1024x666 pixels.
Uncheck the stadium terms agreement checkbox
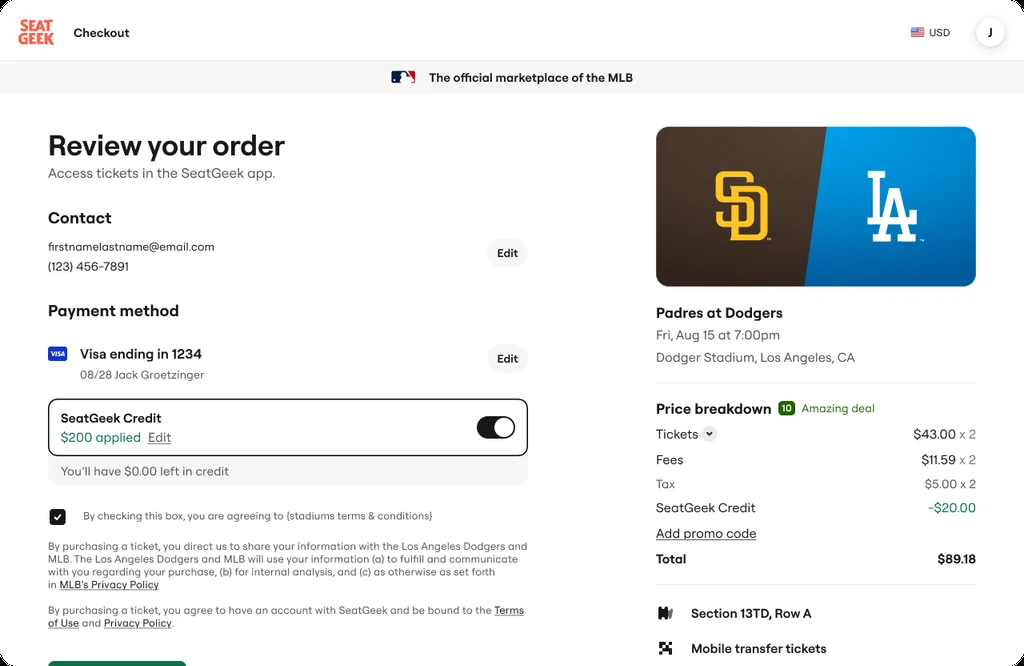pyautogui.click(x=57, y=516)
